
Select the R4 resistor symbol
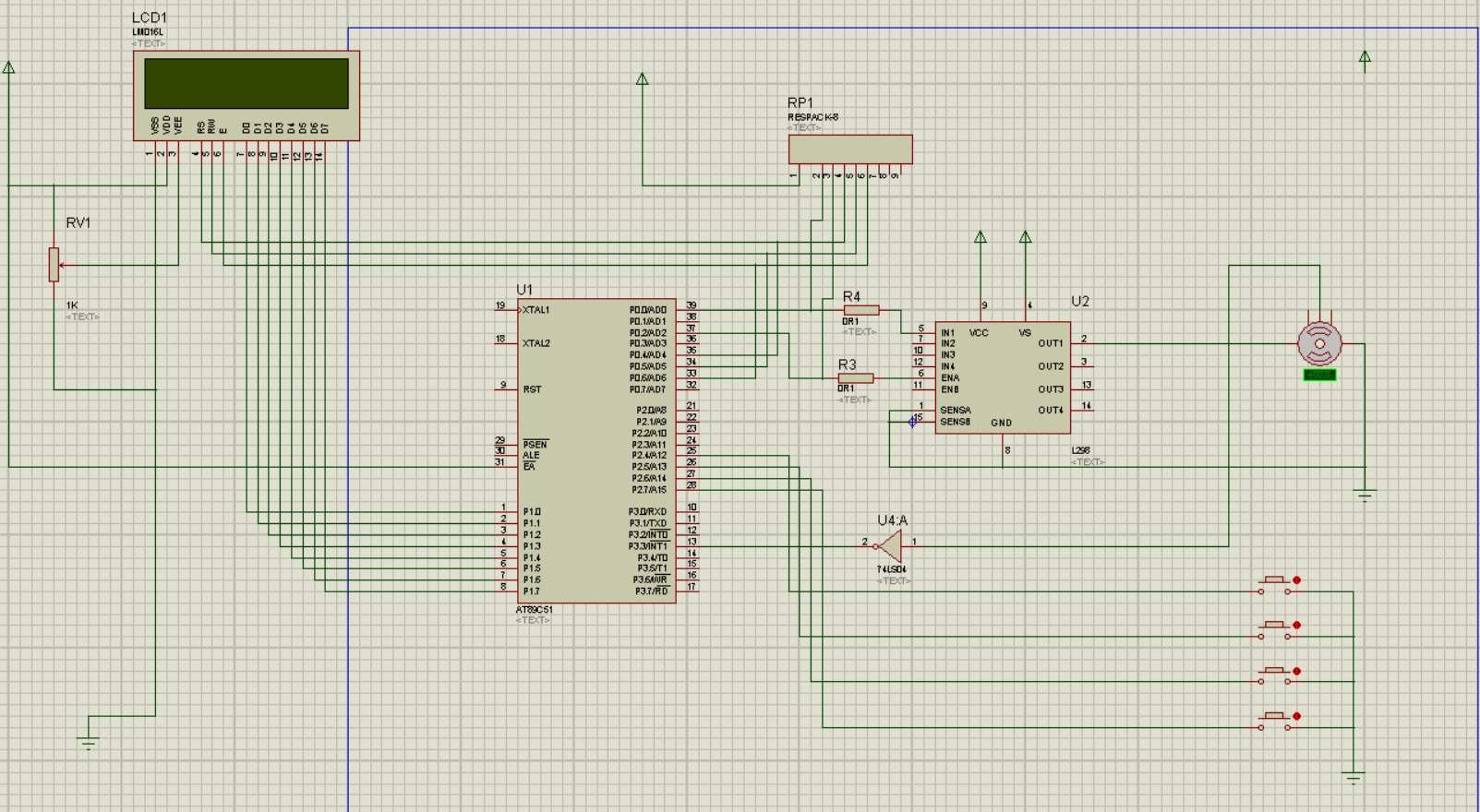pyautogui.click(x=860, y=310)
